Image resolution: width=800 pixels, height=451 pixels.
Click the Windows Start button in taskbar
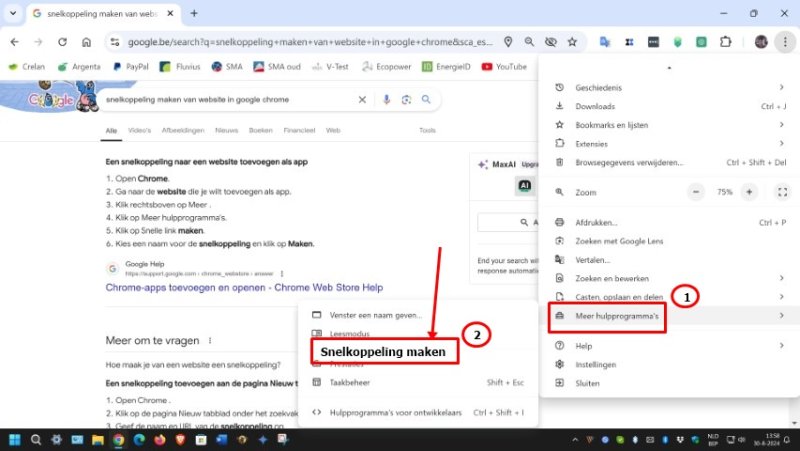pos(15,439)
